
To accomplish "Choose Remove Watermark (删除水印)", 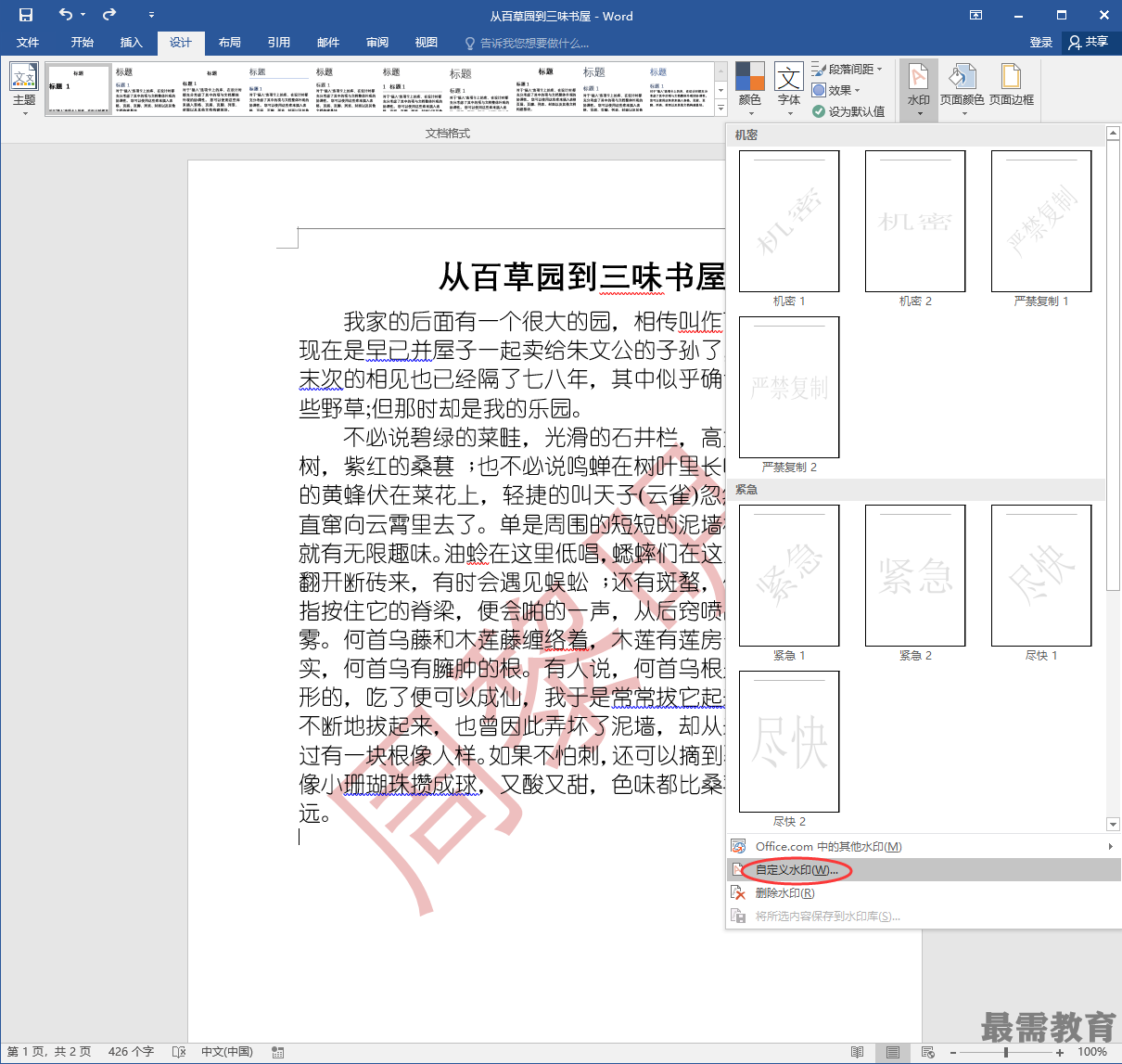I will (923, 892).
